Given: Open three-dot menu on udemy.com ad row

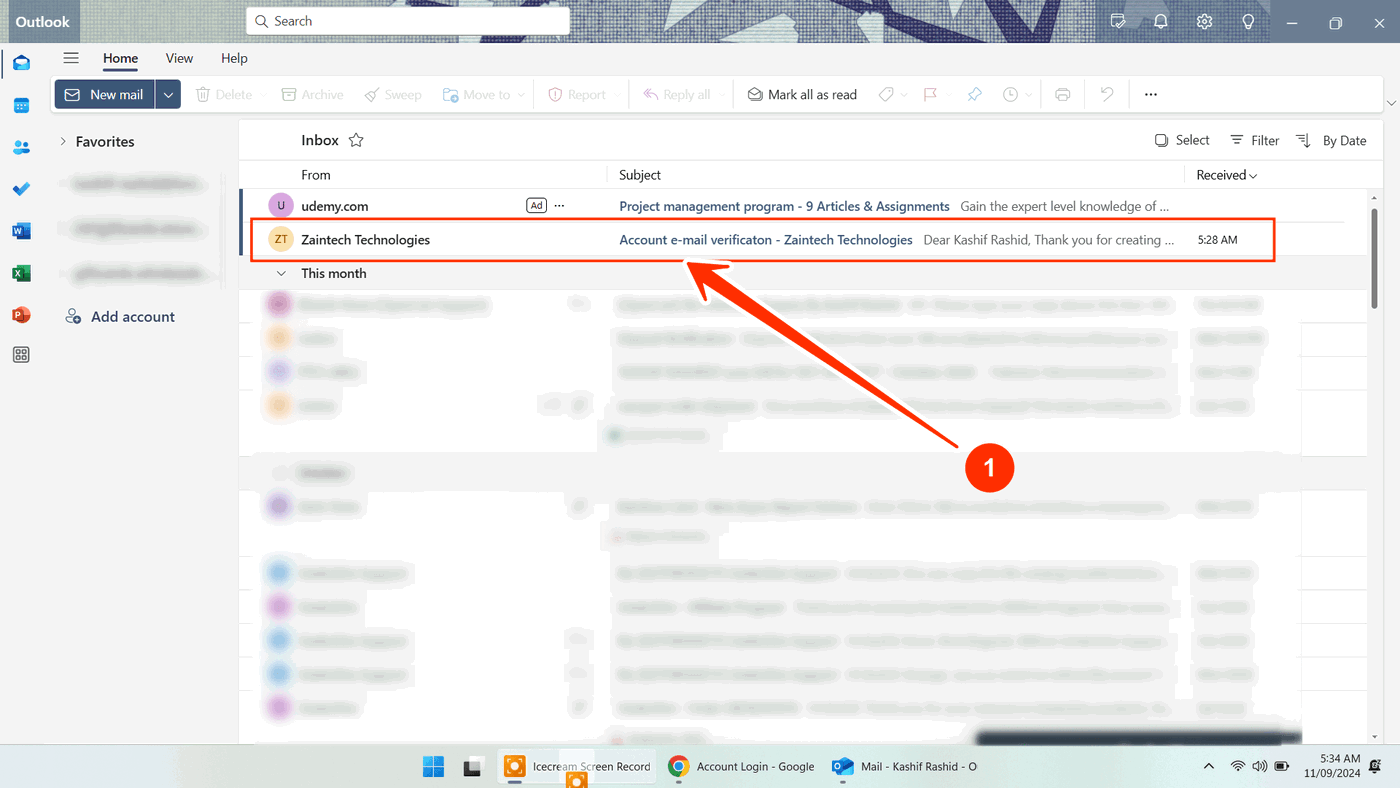Looking at the screenshot, I should (559, 206).
